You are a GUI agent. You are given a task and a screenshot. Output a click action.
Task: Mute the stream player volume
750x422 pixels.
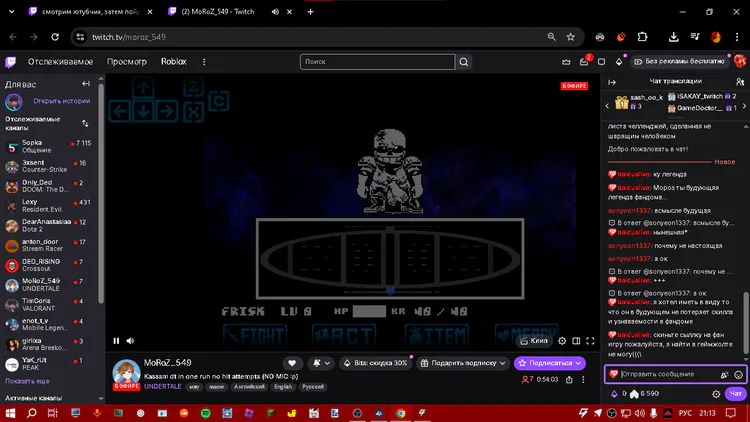point(130,341)
